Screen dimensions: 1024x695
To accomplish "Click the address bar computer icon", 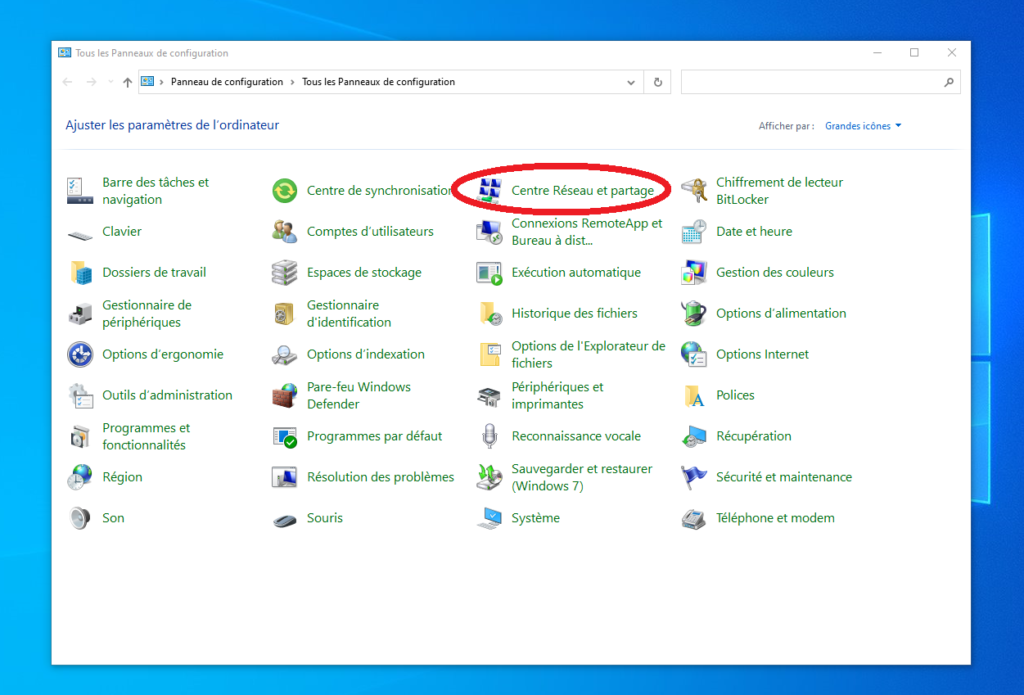I will click(x=148, y=82).
